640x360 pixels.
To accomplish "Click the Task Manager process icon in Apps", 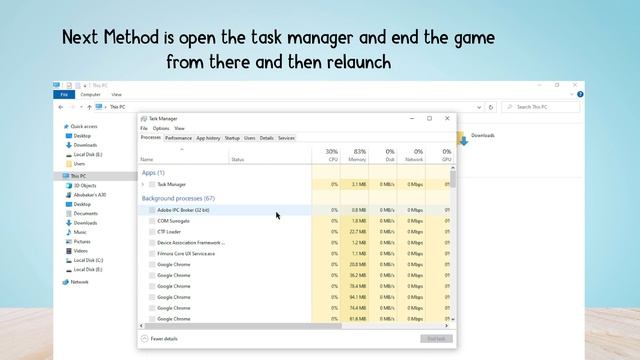I will coord(152,184).
